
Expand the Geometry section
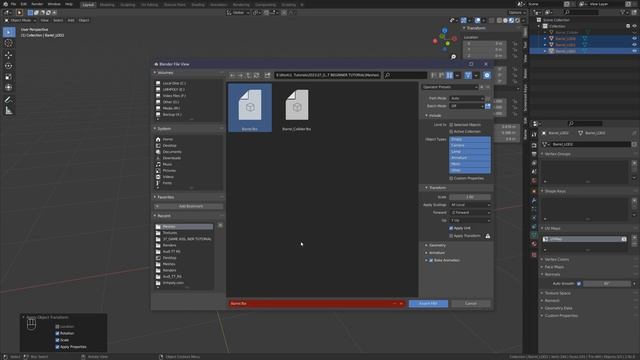coord(437,245)
